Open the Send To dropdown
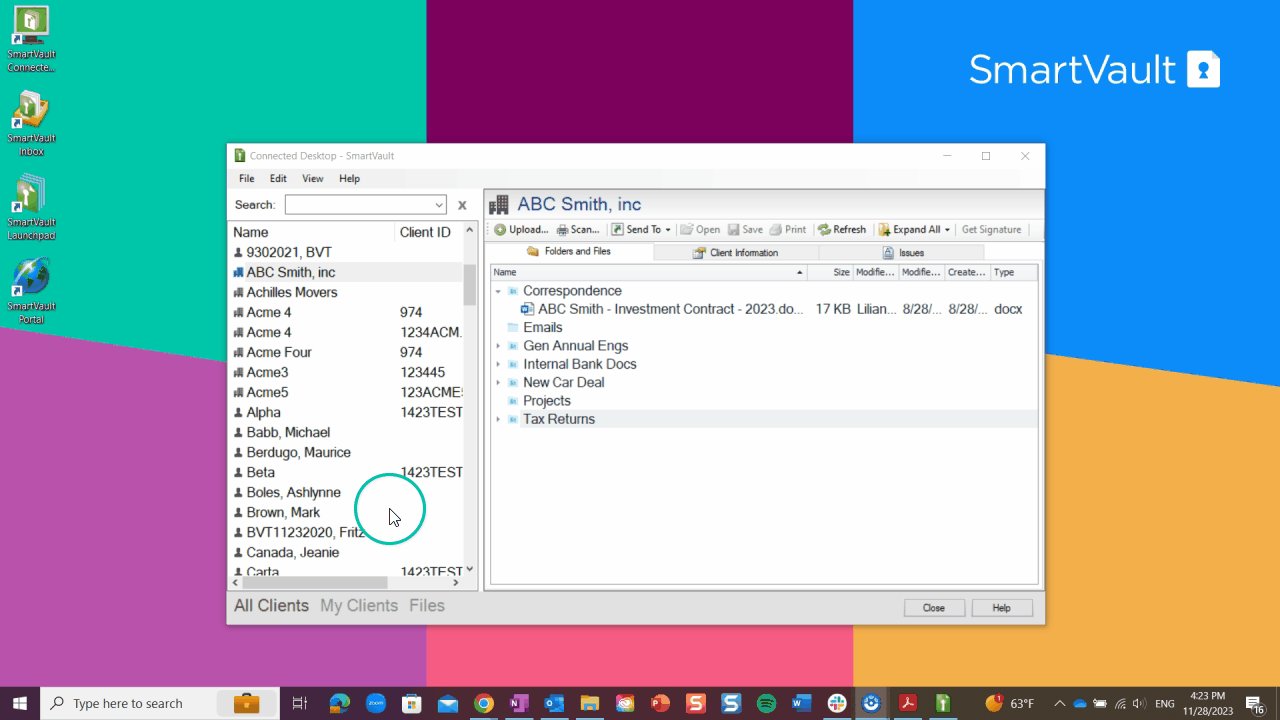Image resolution: width=1280 pixels, height=720 pixels. 641,230
